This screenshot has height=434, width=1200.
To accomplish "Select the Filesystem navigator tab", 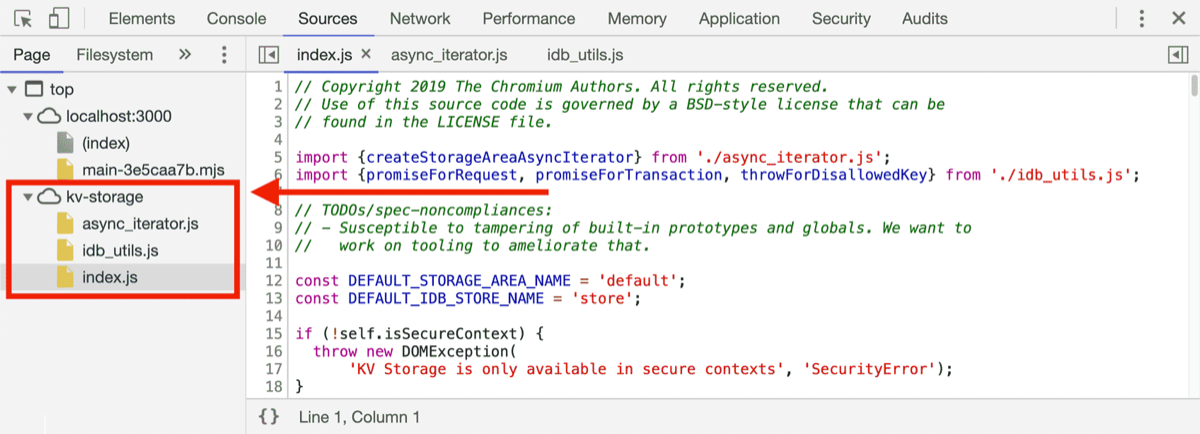I will (115, 55).
